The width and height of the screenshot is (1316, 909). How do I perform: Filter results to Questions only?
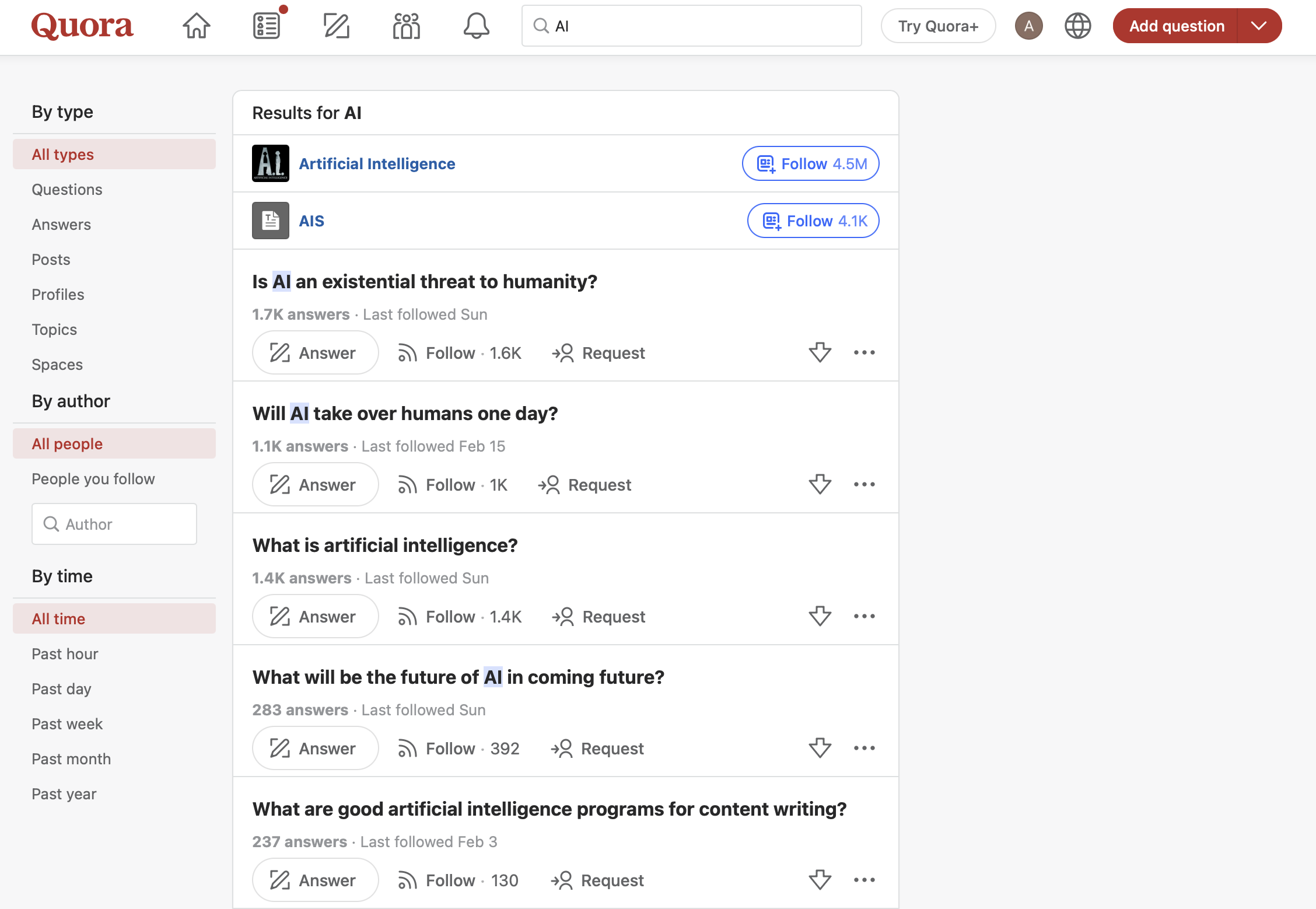67,189
